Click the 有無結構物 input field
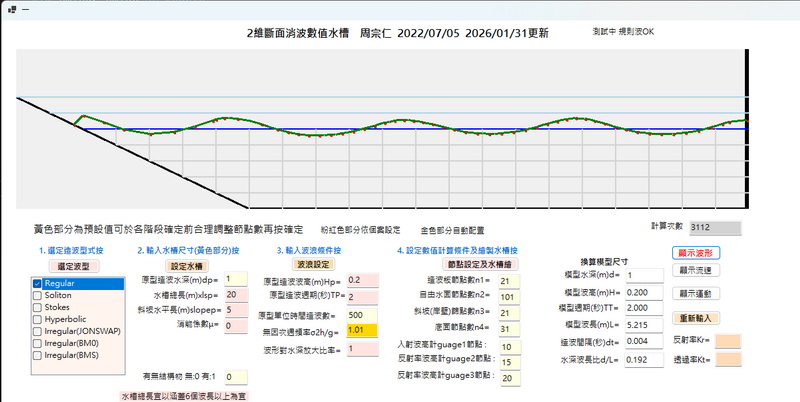The width and height of the screenshot is (800, 402). [x=236, y=377]
